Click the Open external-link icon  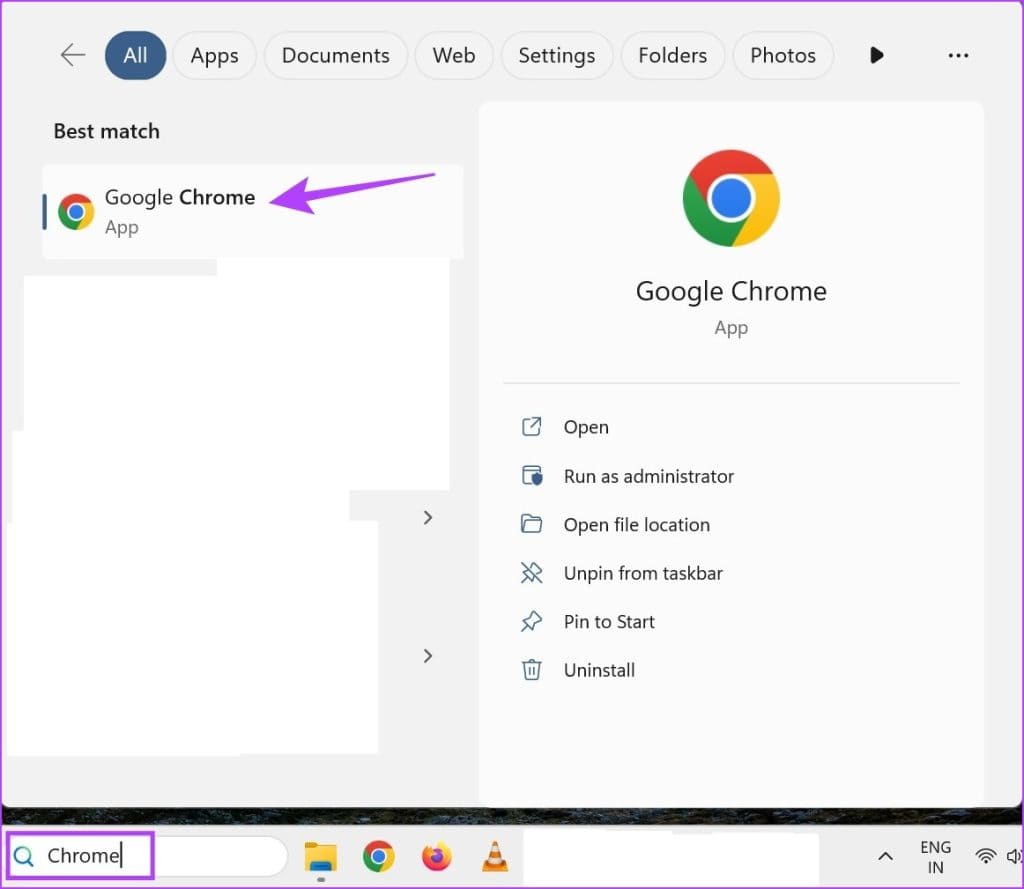pyautogui.click(x=532, y=427)
